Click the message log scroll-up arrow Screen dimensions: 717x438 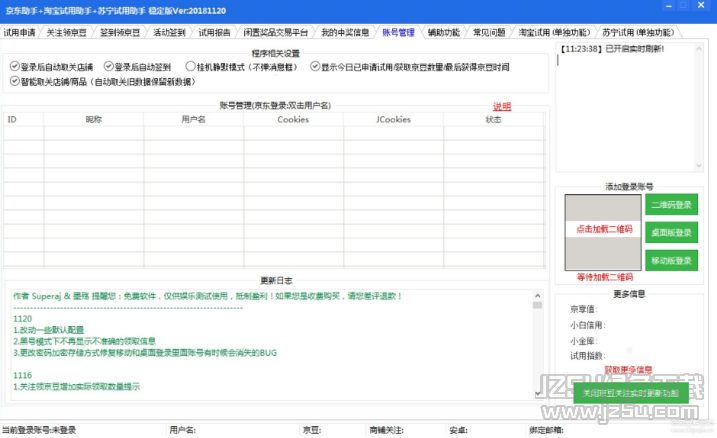click(x=699, y=49)
